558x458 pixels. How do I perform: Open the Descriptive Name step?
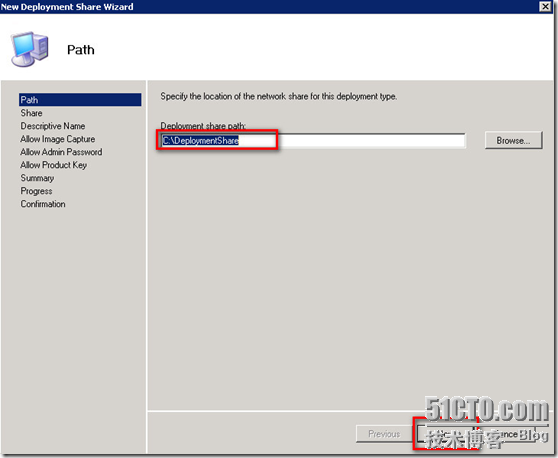pyautogui.click(x=53, y=126)
